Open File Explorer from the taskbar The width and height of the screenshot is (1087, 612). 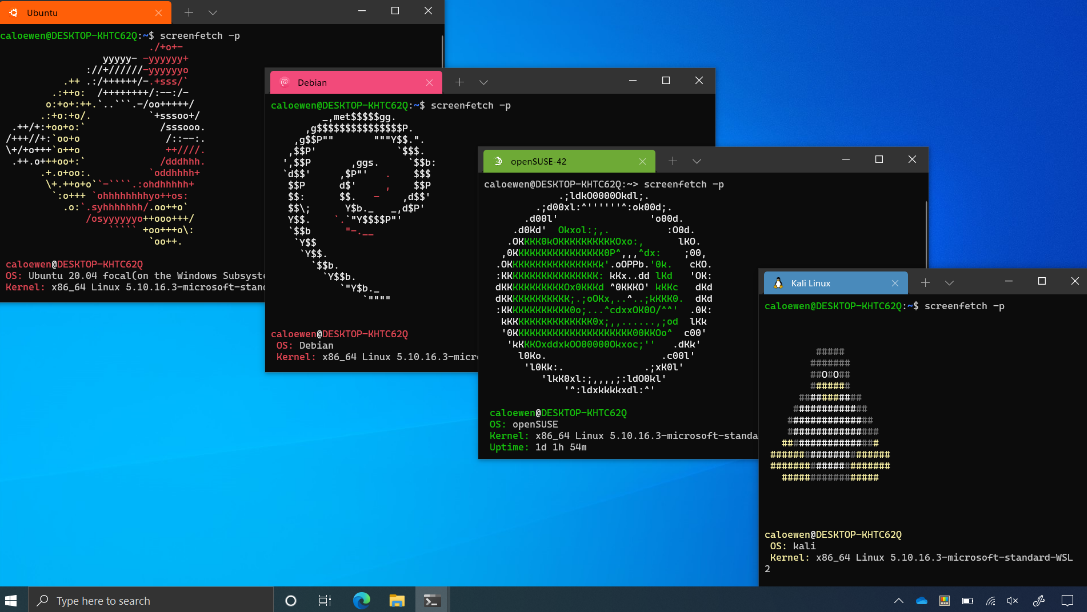397,600
